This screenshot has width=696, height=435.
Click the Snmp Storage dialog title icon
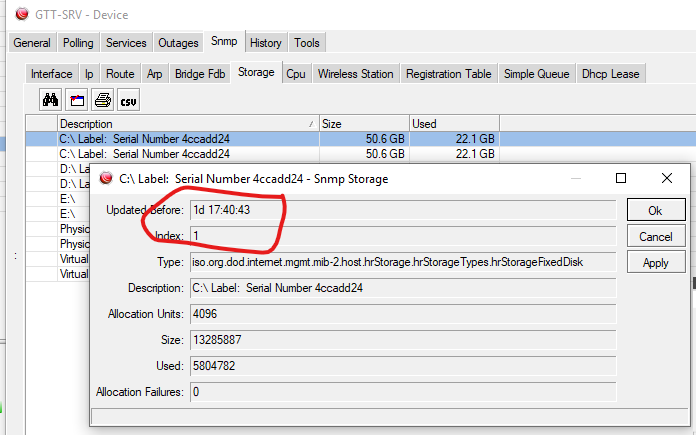point(106,178)
